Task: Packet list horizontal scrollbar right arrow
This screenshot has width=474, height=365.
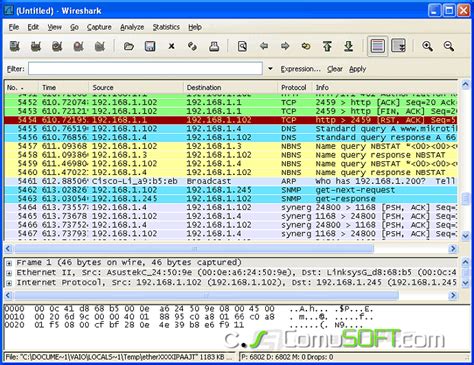Action: [x=453, y=249]
